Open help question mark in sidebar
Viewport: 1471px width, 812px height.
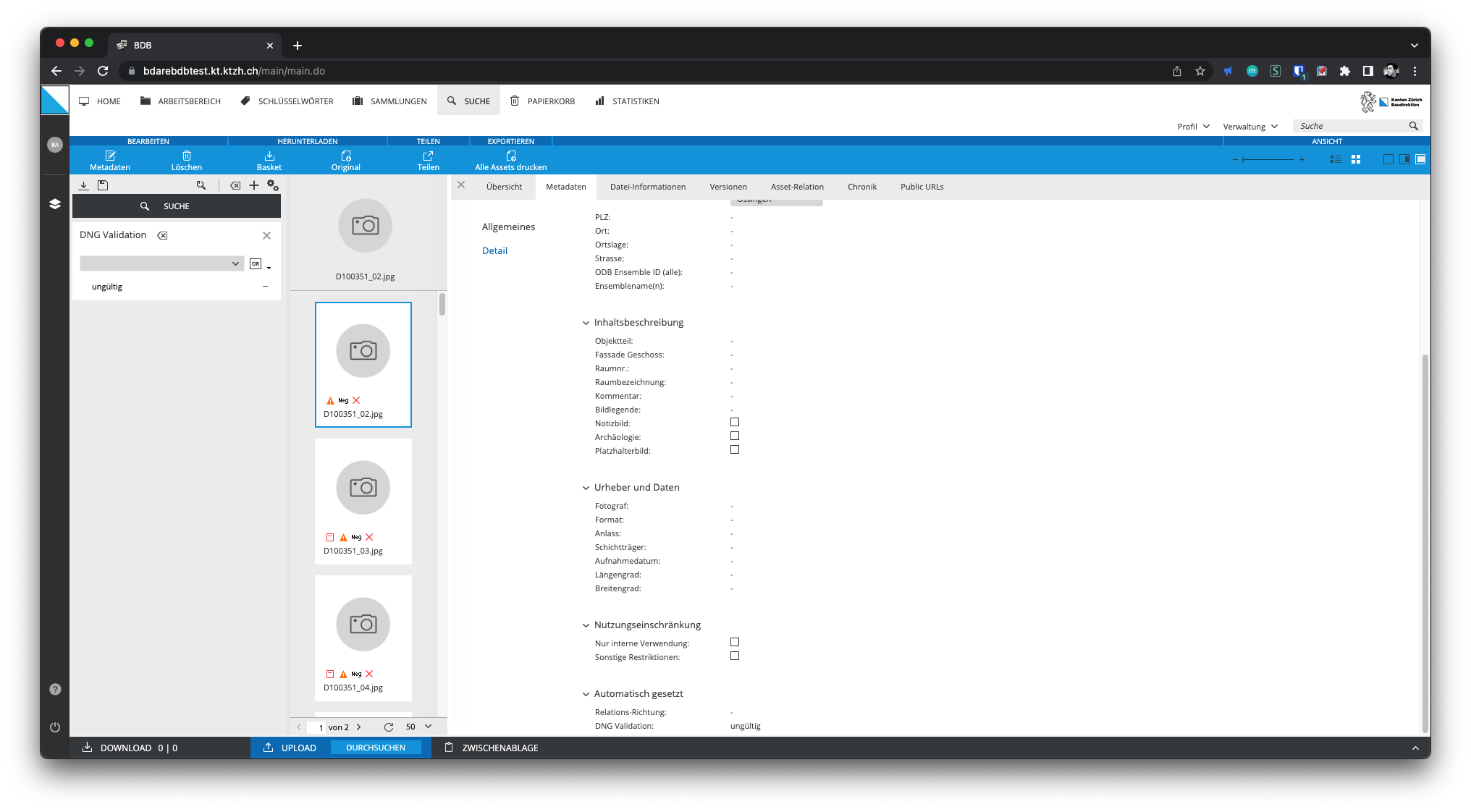pyautogui.click(x=55, y=689)
